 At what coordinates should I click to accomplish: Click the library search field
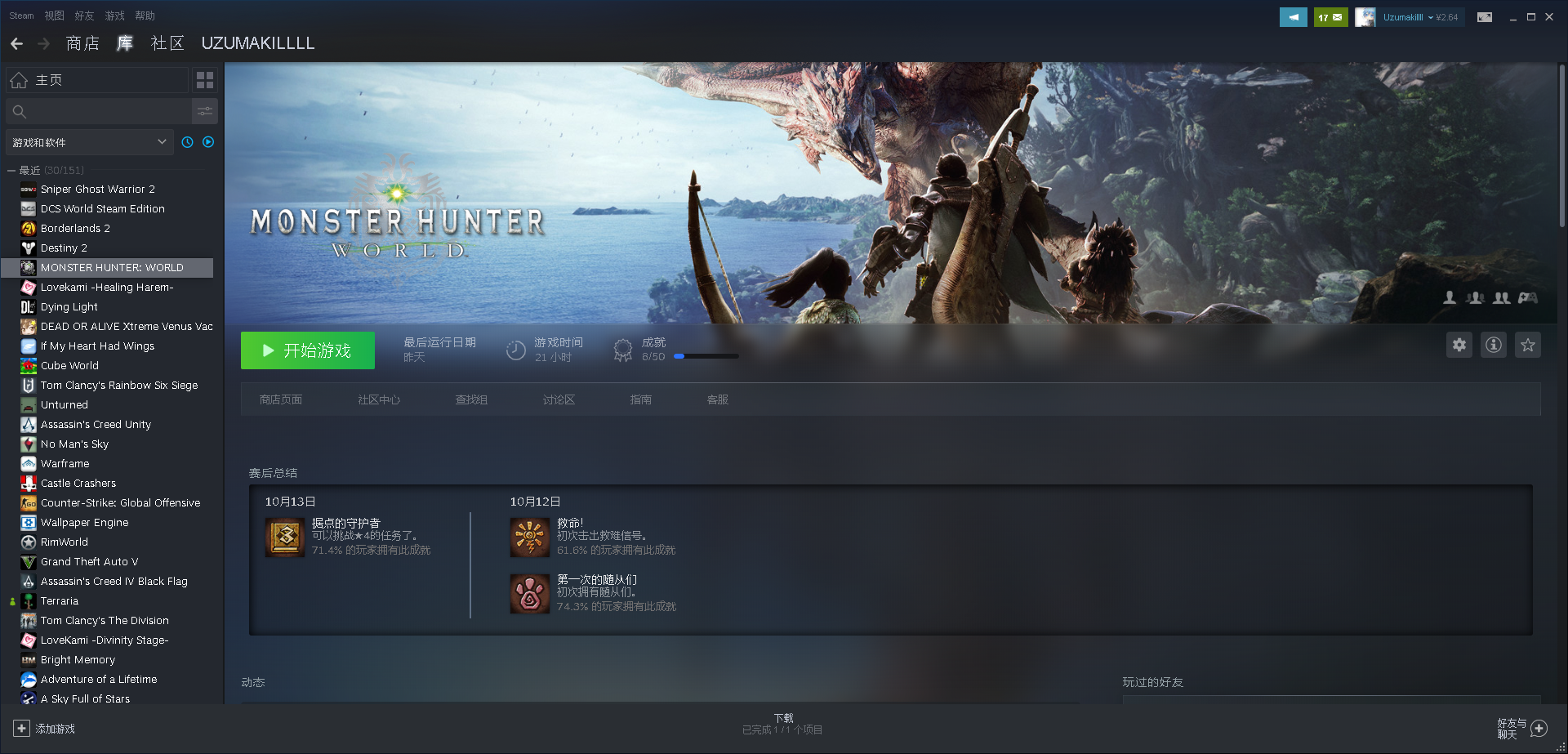[x=99, y=111]
